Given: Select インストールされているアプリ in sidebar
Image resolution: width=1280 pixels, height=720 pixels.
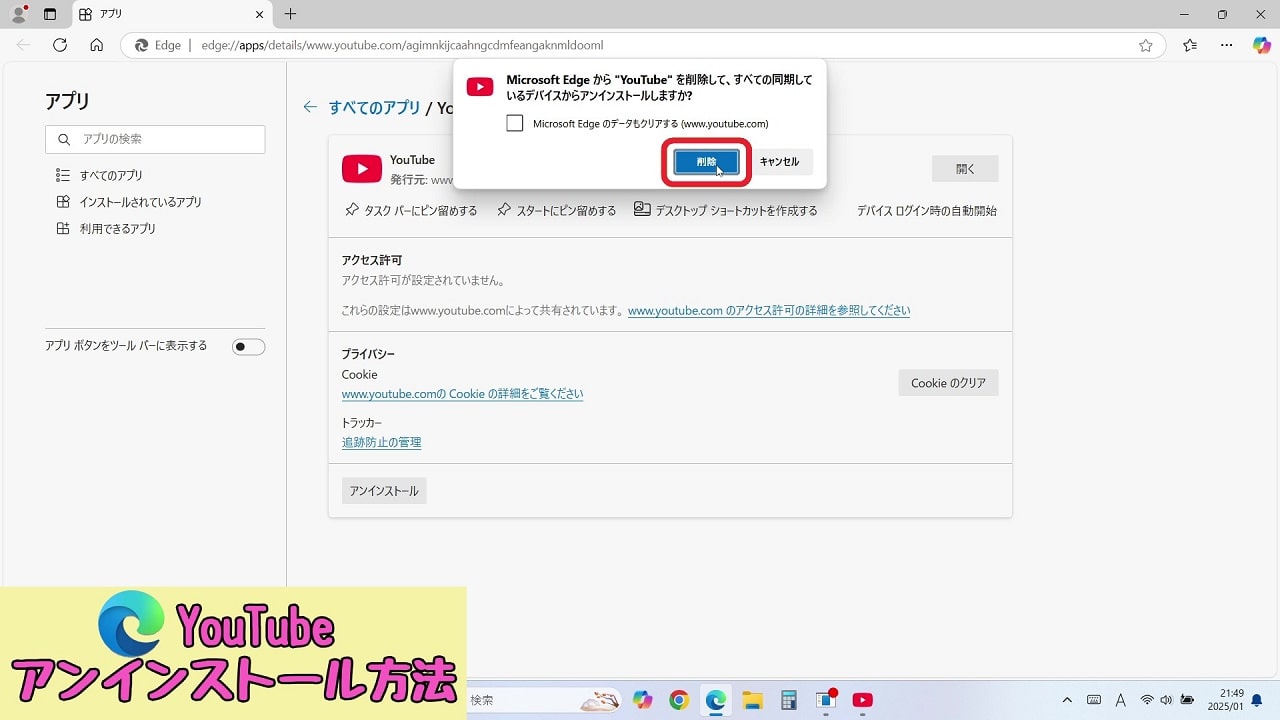Looking at the screenshot, I should 129,202.
